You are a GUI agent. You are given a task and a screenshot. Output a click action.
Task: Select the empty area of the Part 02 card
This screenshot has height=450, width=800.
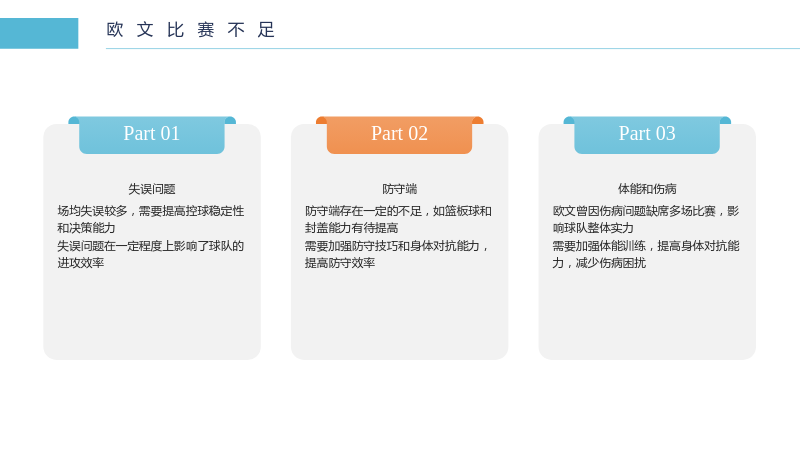click(399, 314)
